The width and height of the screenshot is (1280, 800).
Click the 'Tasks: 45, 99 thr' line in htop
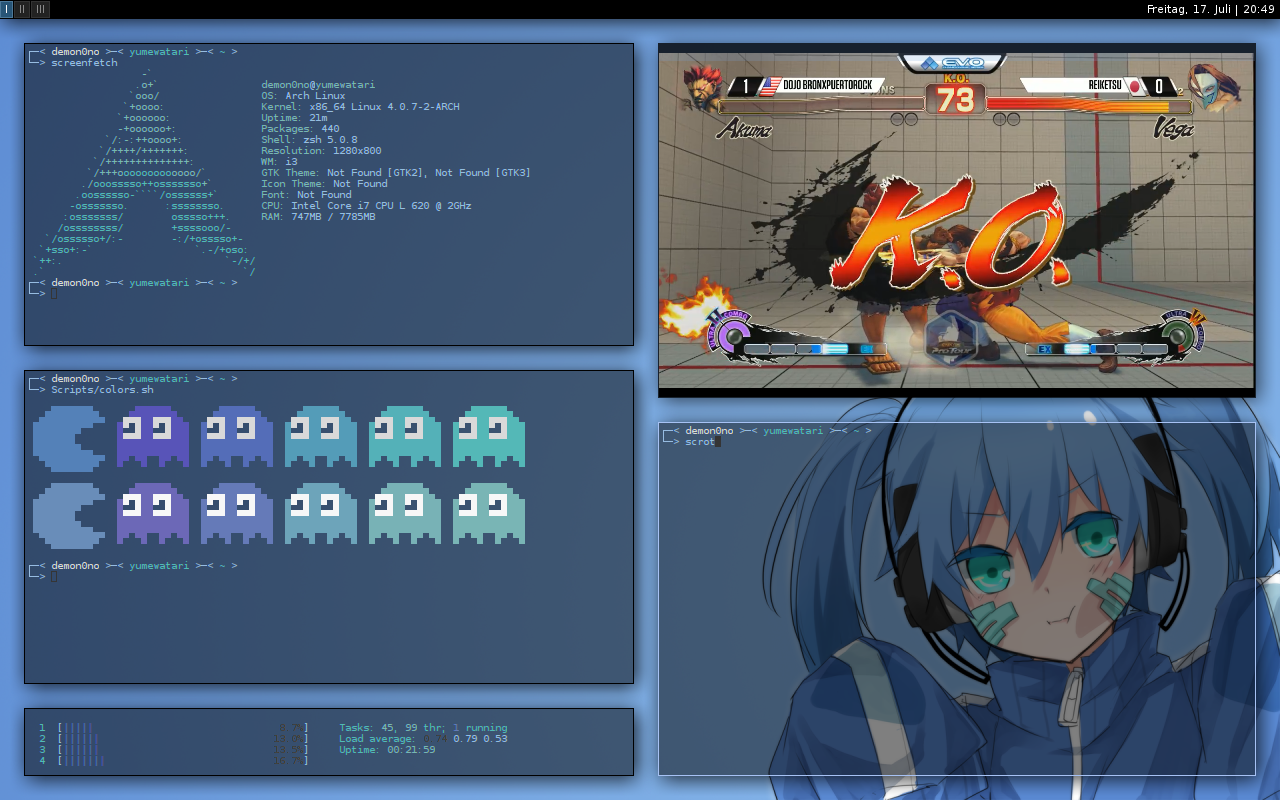[423, 728]
